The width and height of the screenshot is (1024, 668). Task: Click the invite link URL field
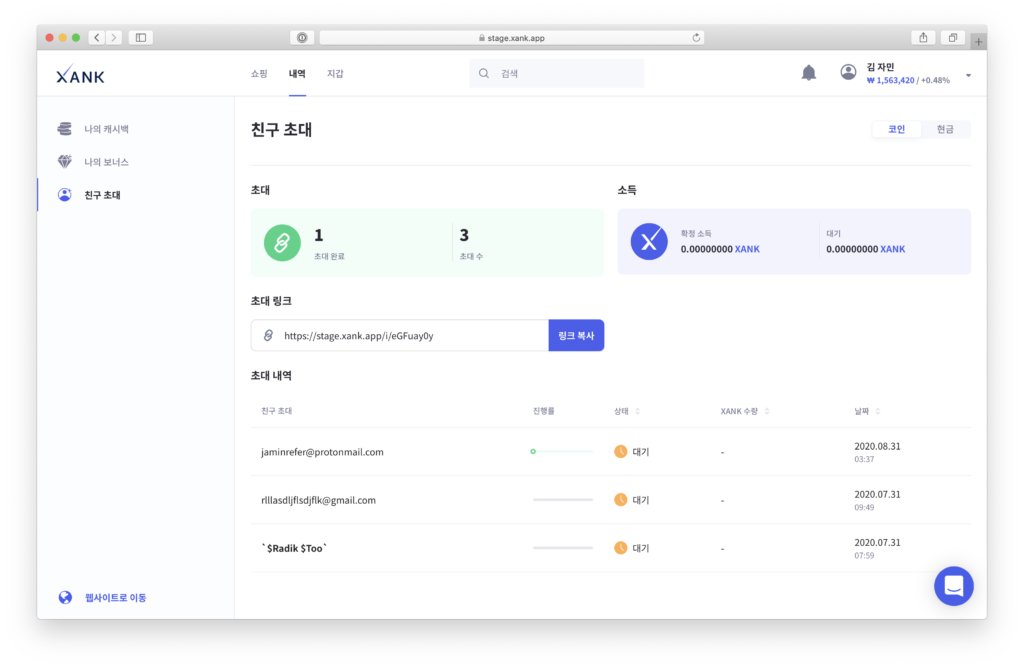[x=400, y=336]
